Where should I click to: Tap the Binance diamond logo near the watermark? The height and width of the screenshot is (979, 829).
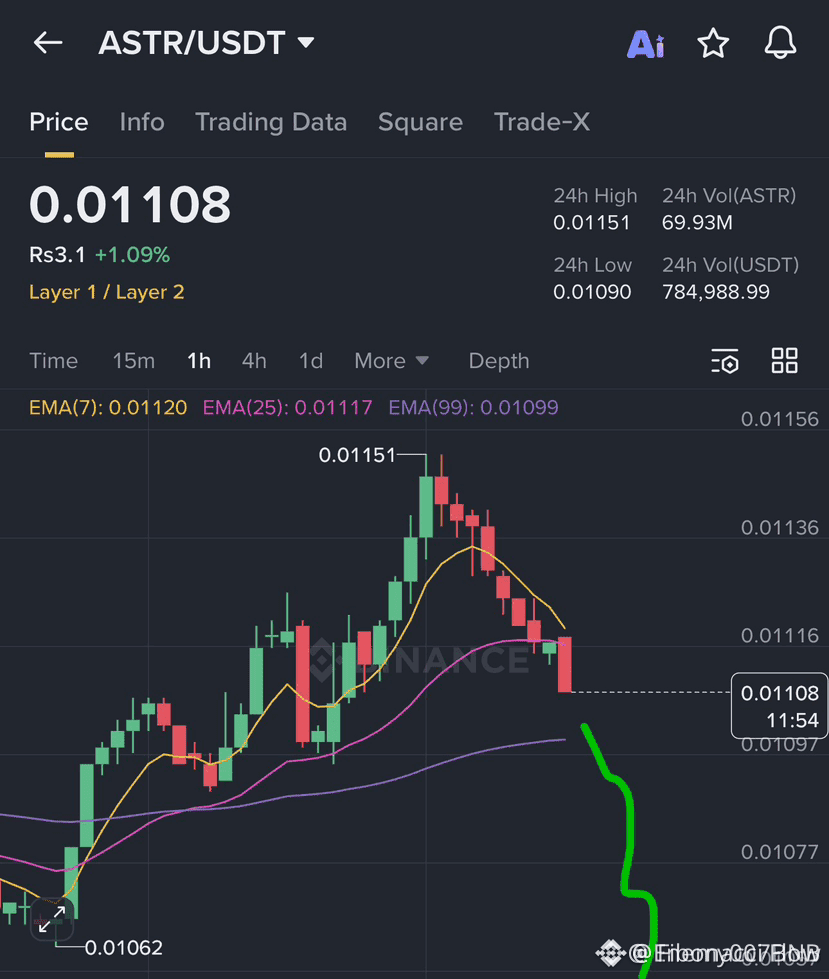point(611,951)
